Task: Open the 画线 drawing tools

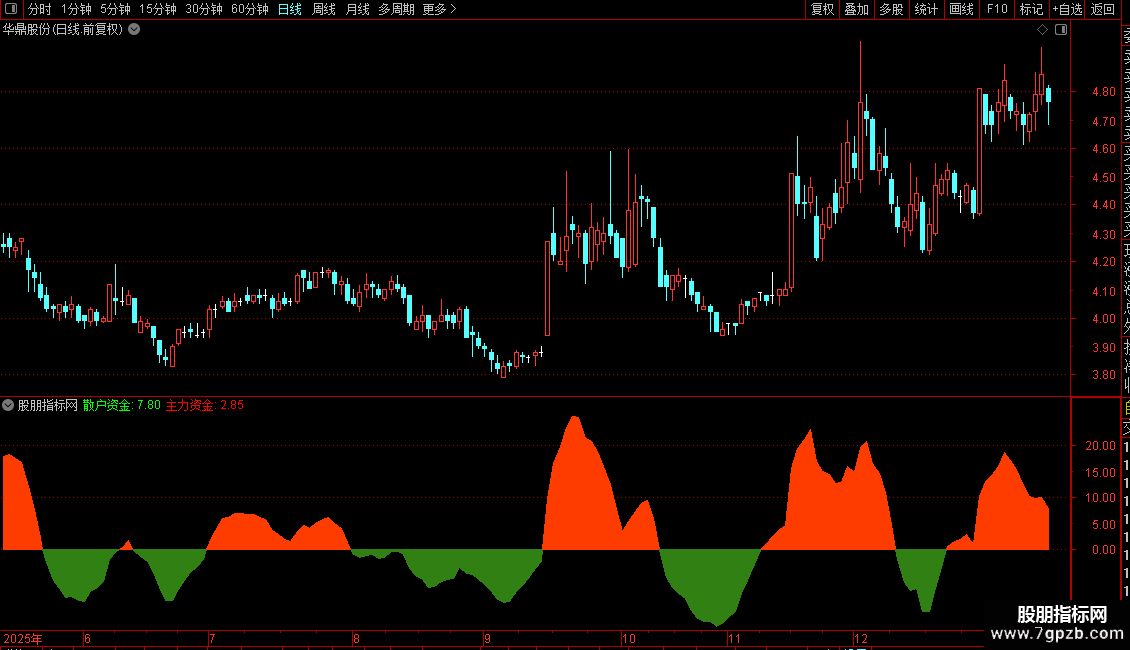Action: click(961, 9)
